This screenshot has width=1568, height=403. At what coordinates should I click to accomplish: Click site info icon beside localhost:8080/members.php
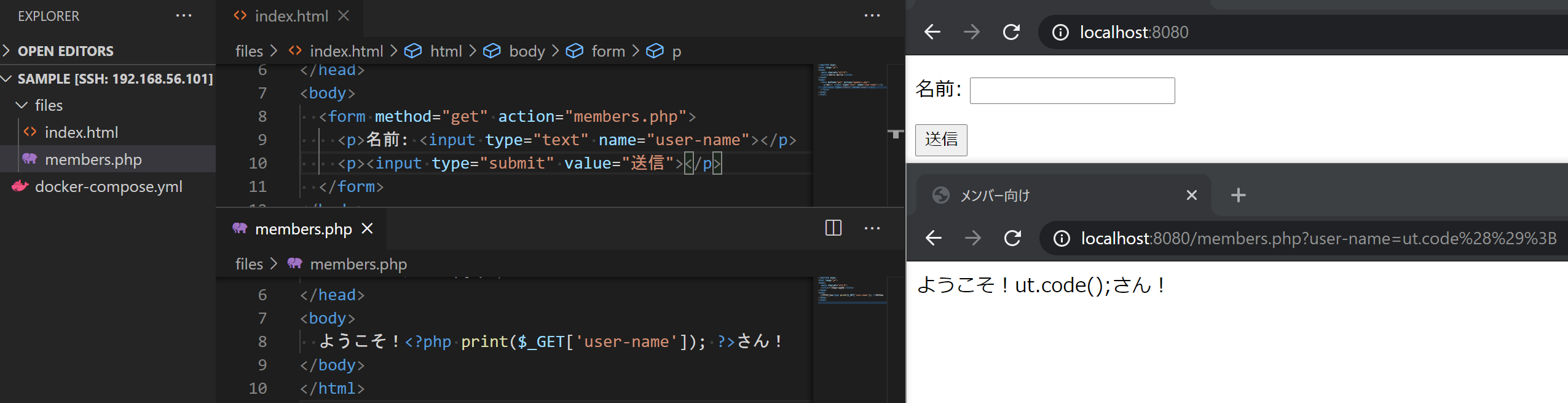point(1062,238)
